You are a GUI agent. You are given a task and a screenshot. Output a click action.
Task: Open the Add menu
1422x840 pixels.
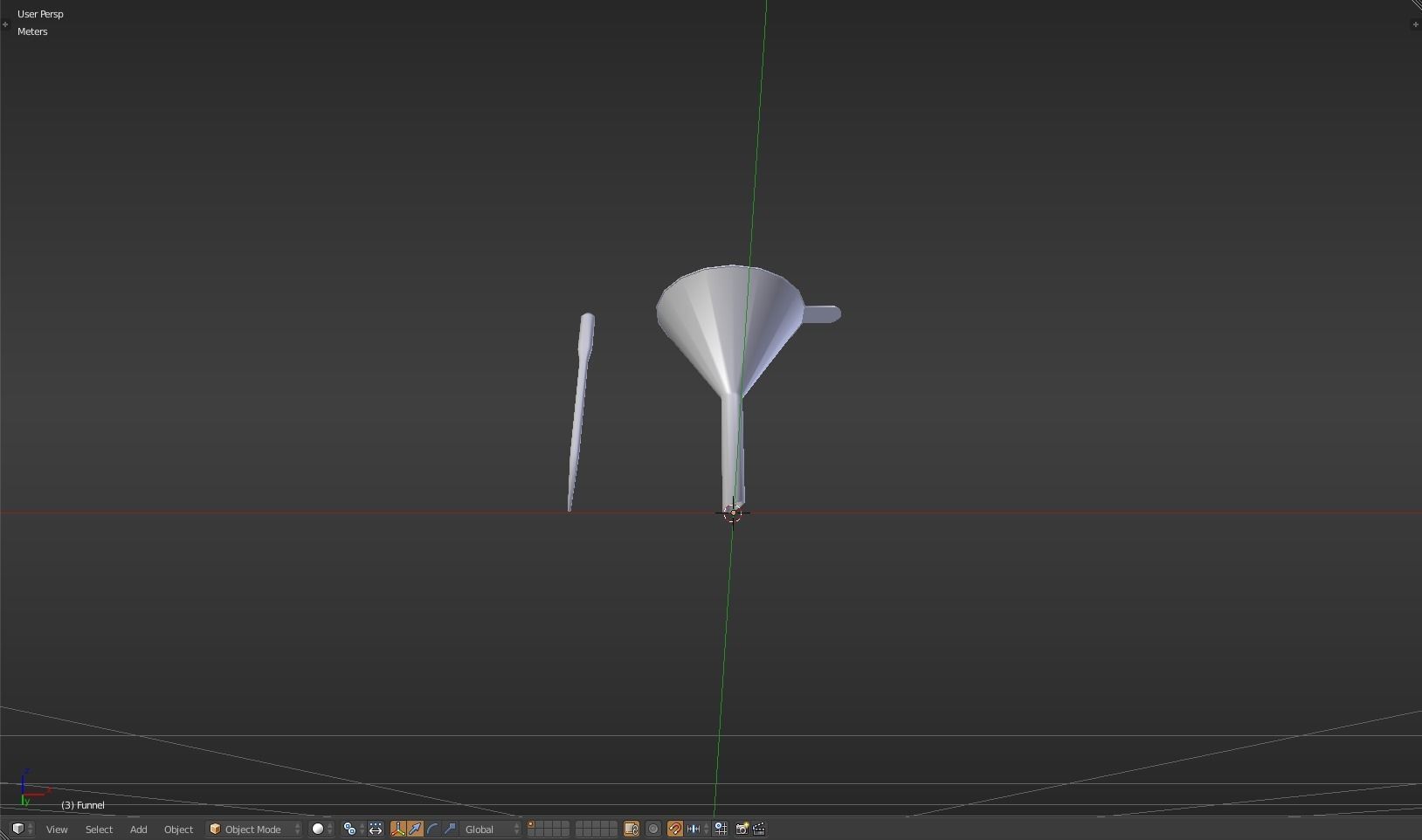click(138, 830)
